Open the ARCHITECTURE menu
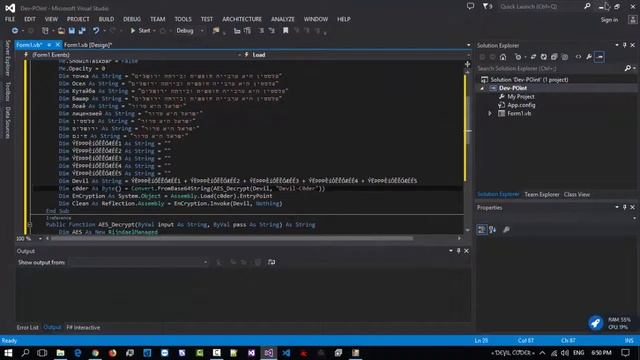The width and height of the screenshot is (640, 360). (242, 19)
